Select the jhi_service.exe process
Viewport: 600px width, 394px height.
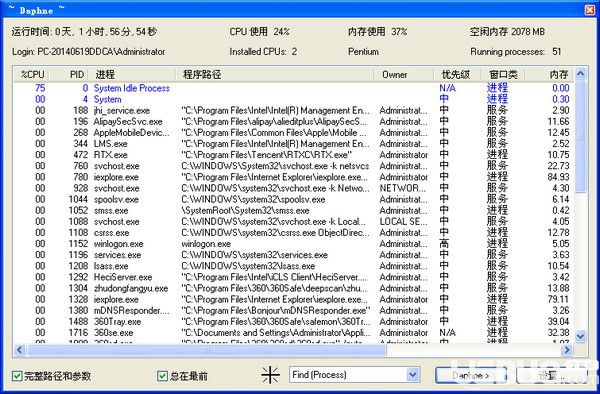pyautogui.click(x=294, y=111)
